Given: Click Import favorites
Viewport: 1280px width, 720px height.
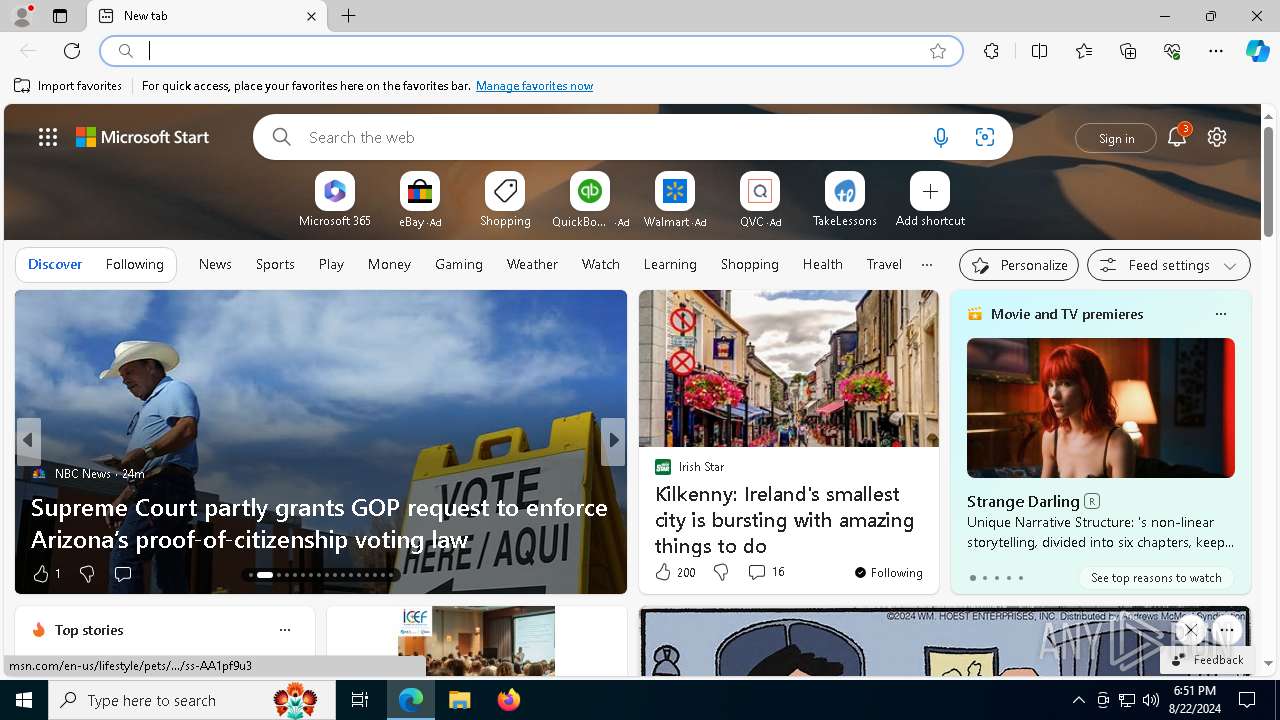Looking at the screenshot, I should pos(68,86).
